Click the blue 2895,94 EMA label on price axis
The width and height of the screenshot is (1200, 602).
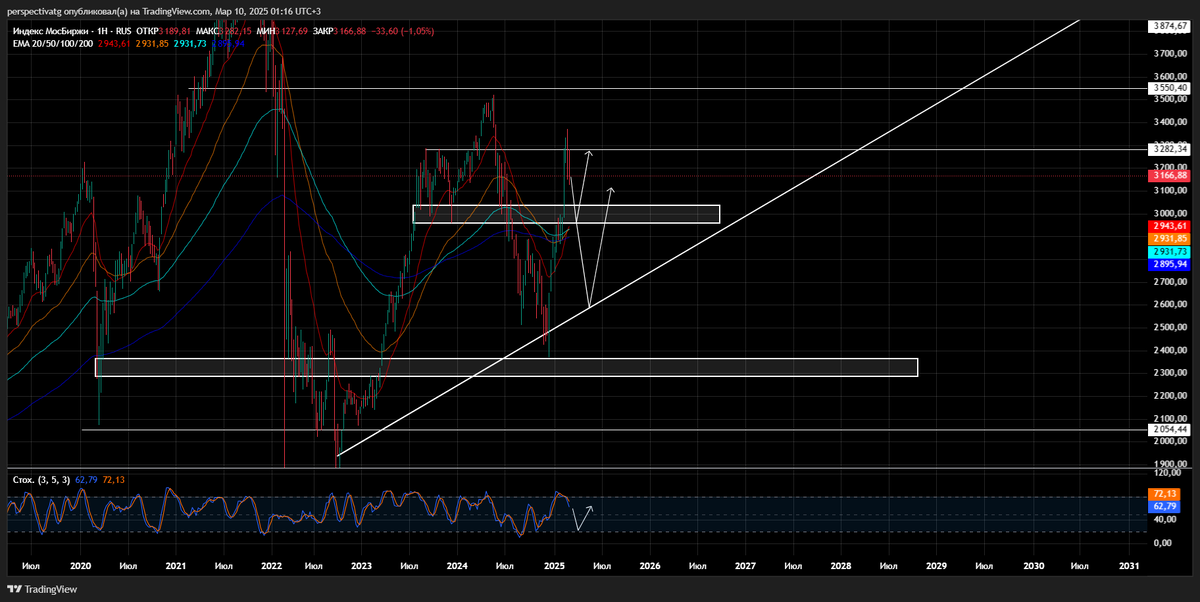(x=1168, y=265)
